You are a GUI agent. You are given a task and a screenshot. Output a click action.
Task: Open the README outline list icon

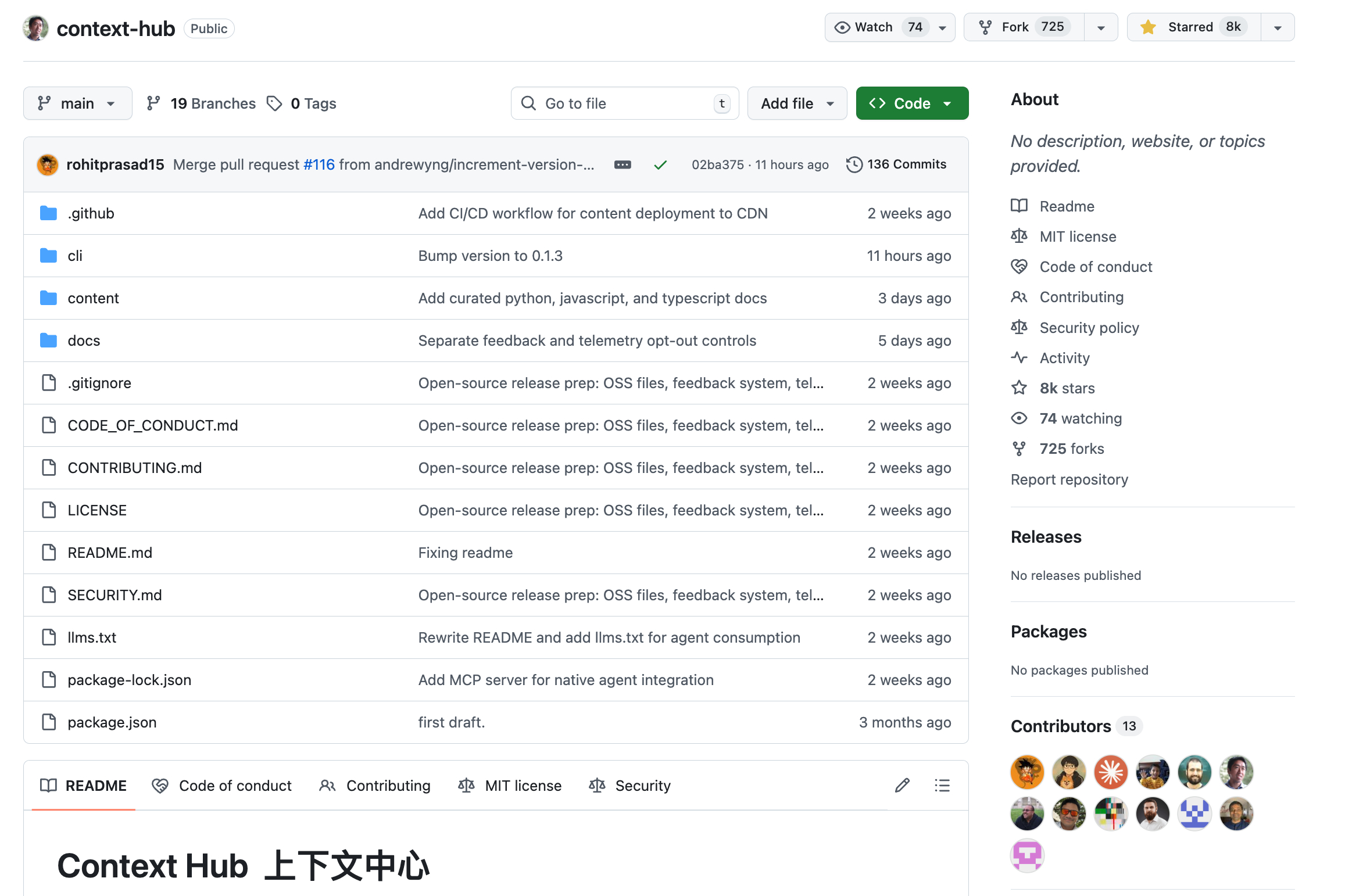coord(942,786)
